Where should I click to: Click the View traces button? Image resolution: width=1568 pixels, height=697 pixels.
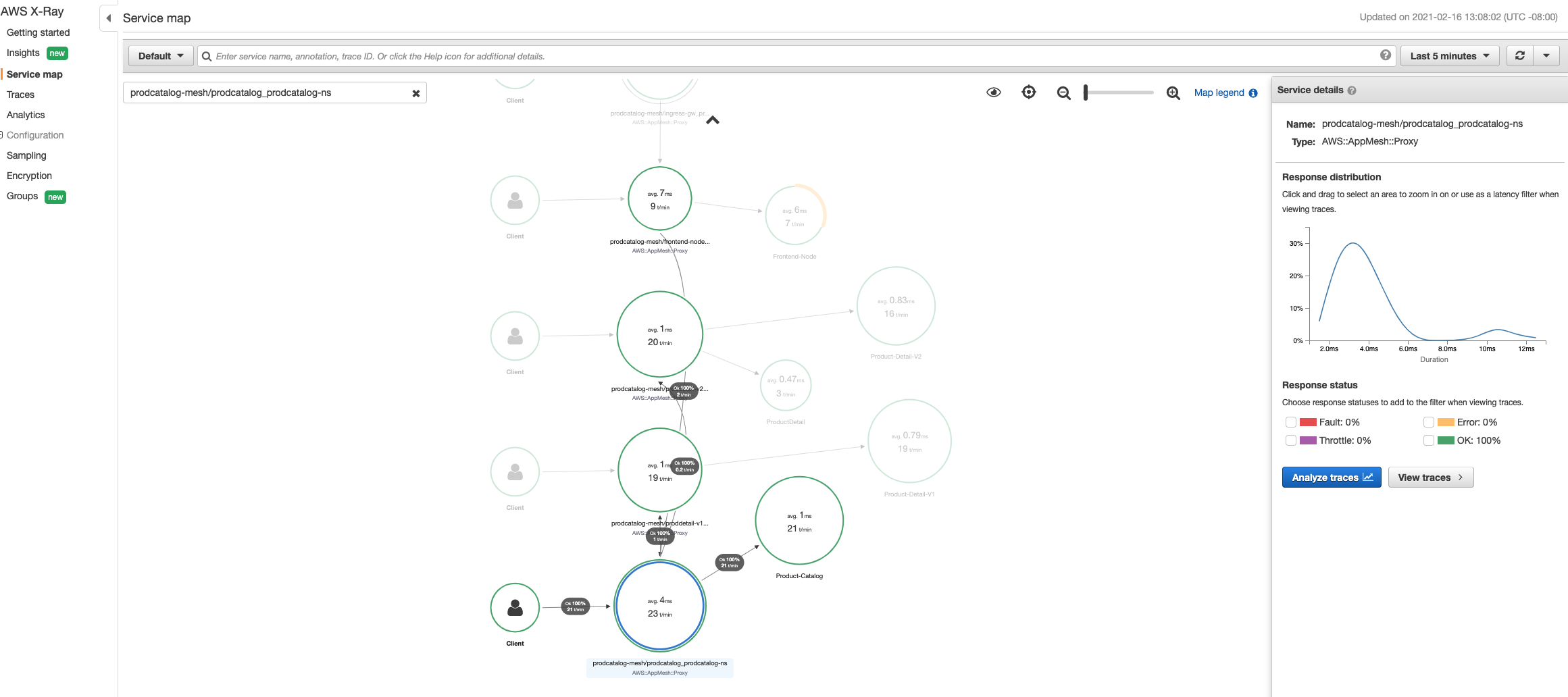(x=1431, y=477)
